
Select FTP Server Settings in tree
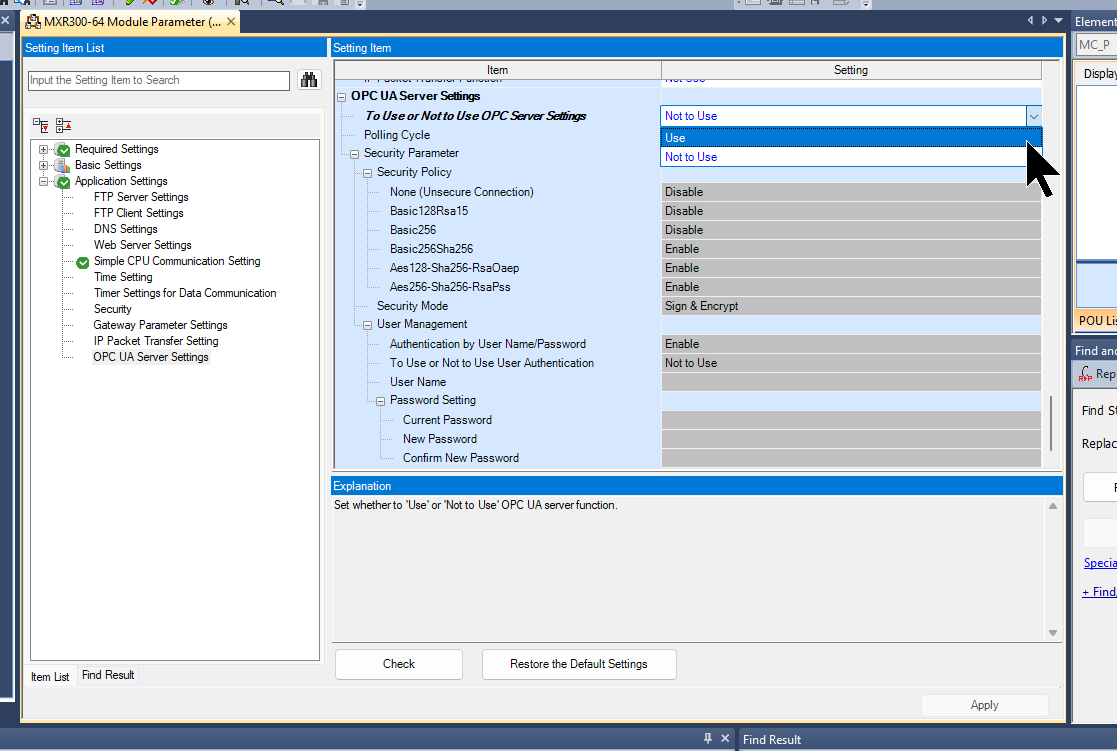coord(141,197)
